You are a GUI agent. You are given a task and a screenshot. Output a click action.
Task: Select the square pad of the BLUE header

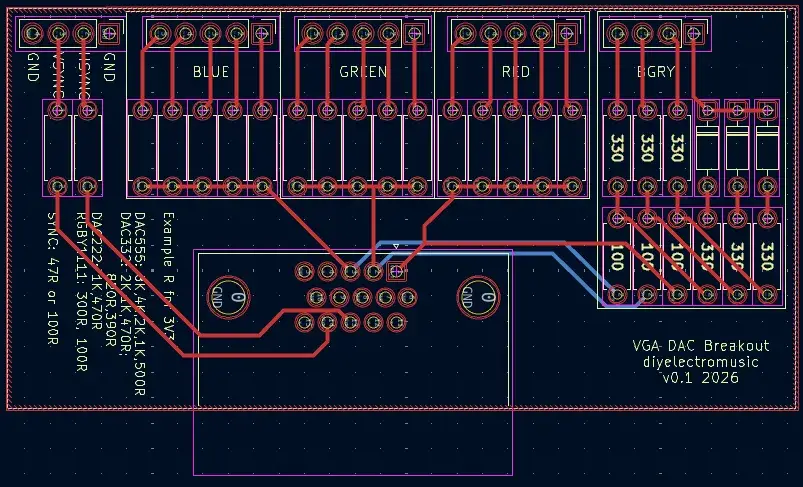262,34
